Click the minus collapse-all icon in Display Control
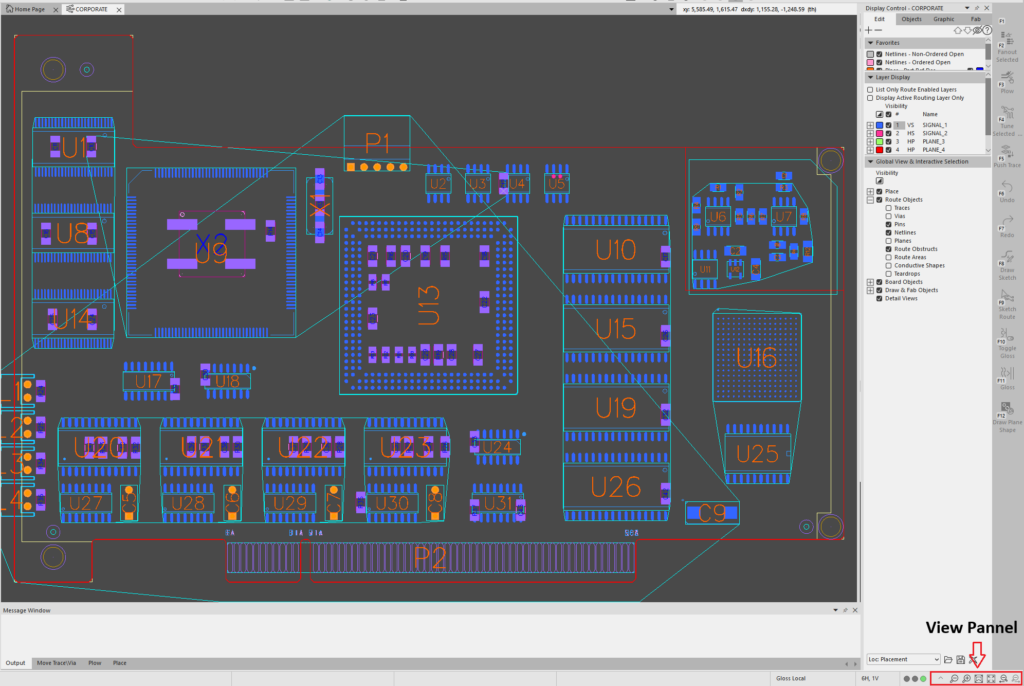Image resolution: width=1024 pixels, height=686 pixels. pyautogui.click(x=878, y=30)
